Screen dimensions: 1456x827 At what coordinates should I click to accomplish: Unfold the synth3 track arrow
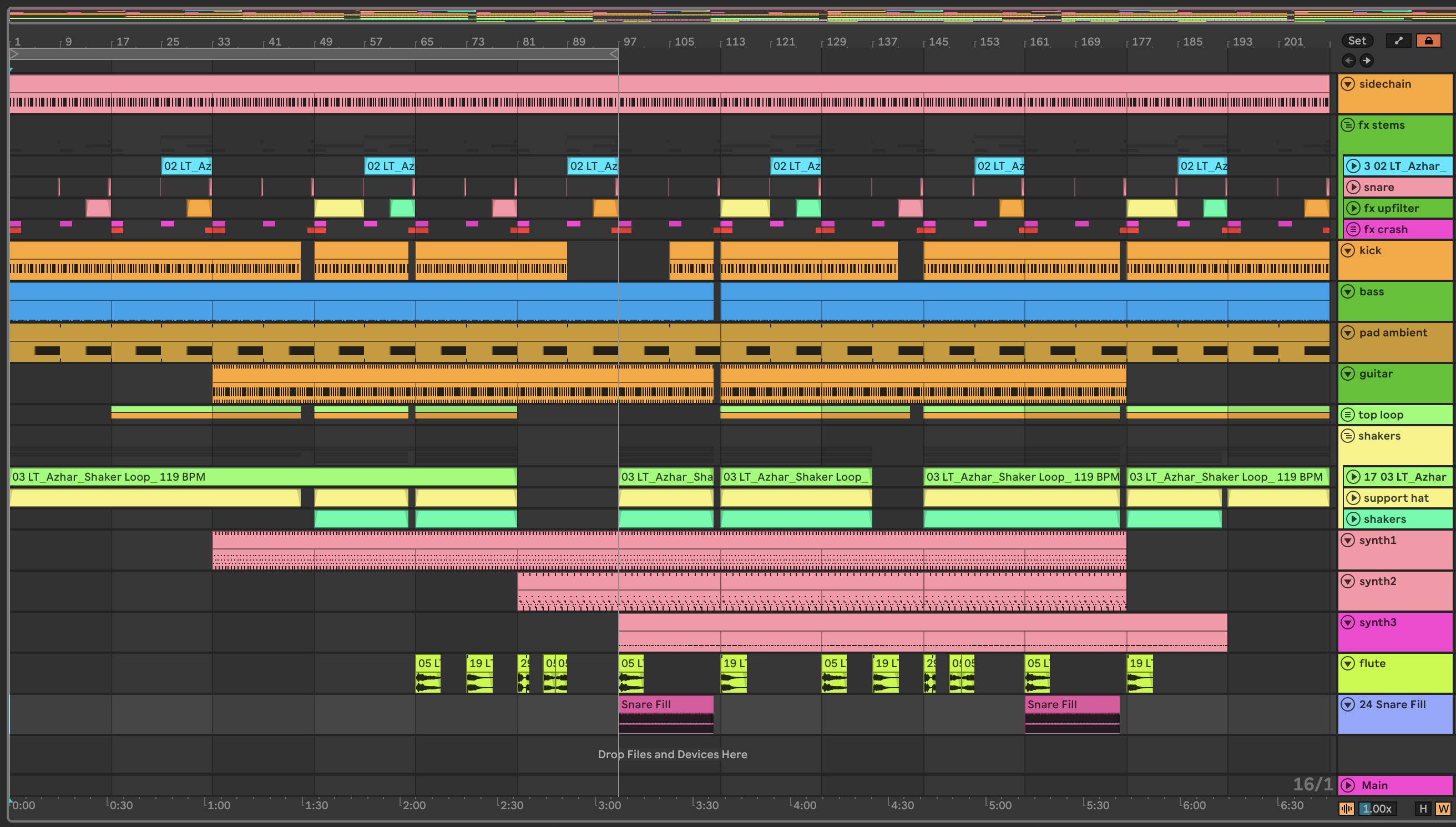pyautogui.click(x=1348, y=622)
